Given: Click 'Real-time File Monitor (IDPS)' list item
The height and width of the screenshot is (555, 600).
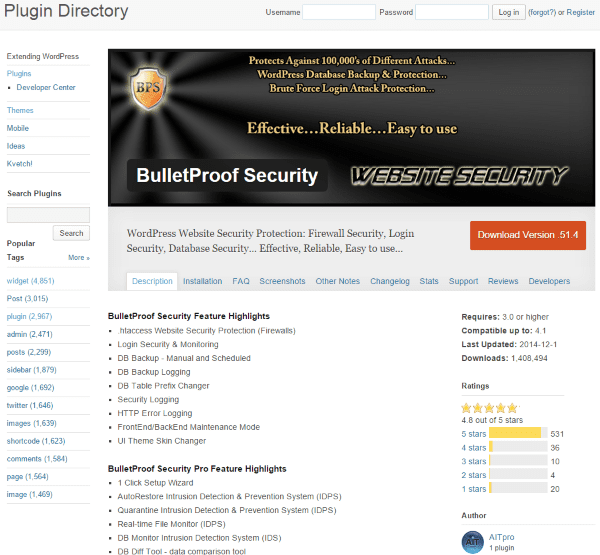Looking at the screenshot, I should click(x=171, y=524).
